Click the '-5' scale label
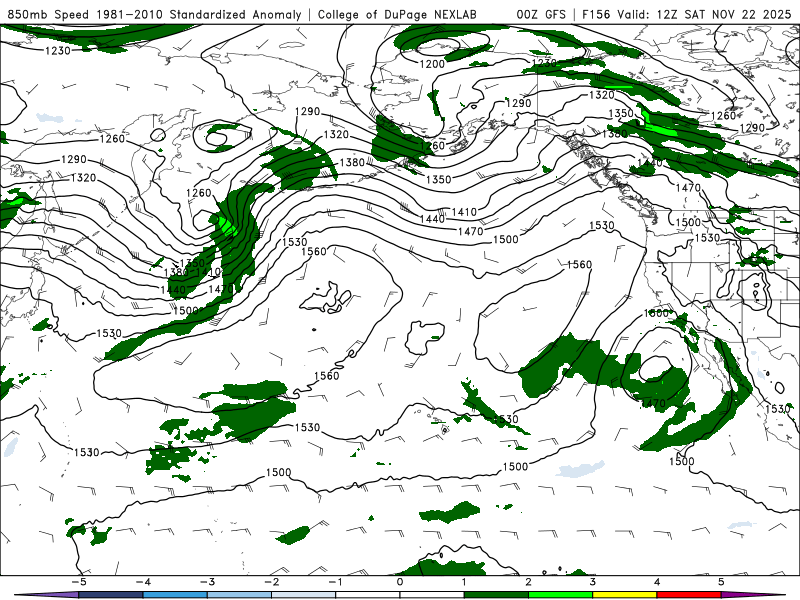The image size is (800, 600). (x=78, y=582)
